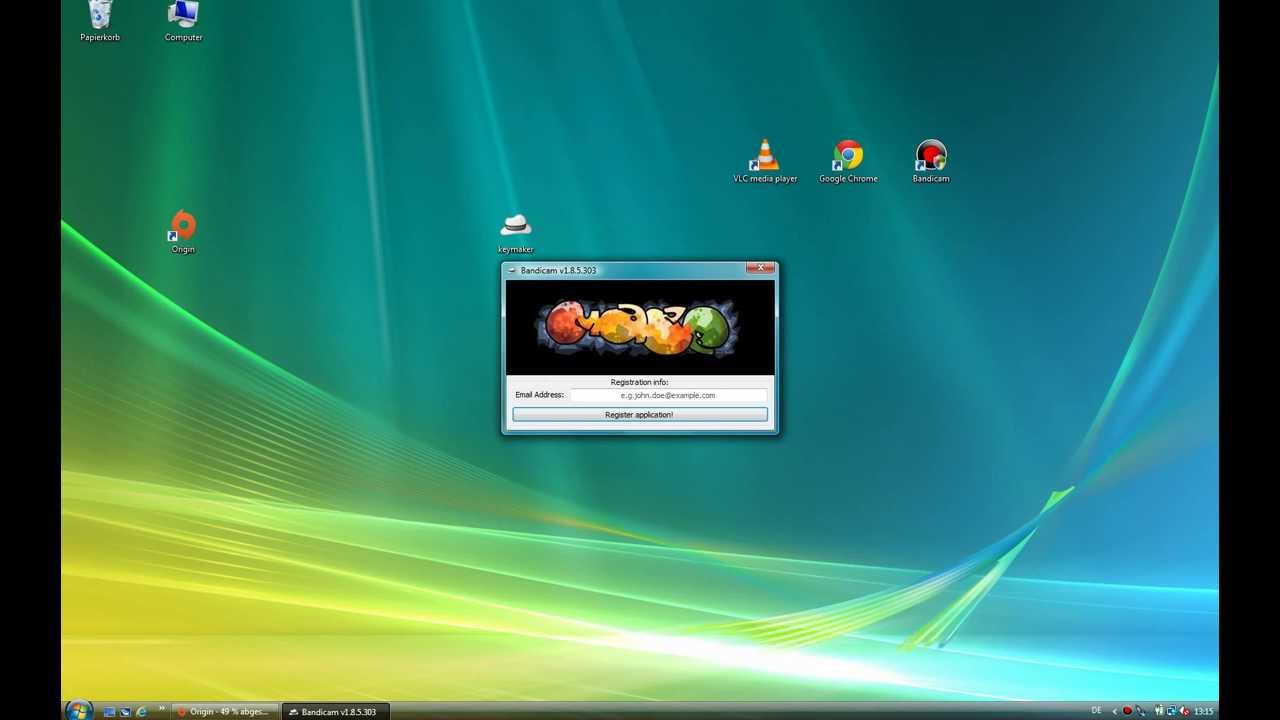This screenshot has height=720, width=1280.
Task: Click the DE language indicator
Action: [1097, 711]
